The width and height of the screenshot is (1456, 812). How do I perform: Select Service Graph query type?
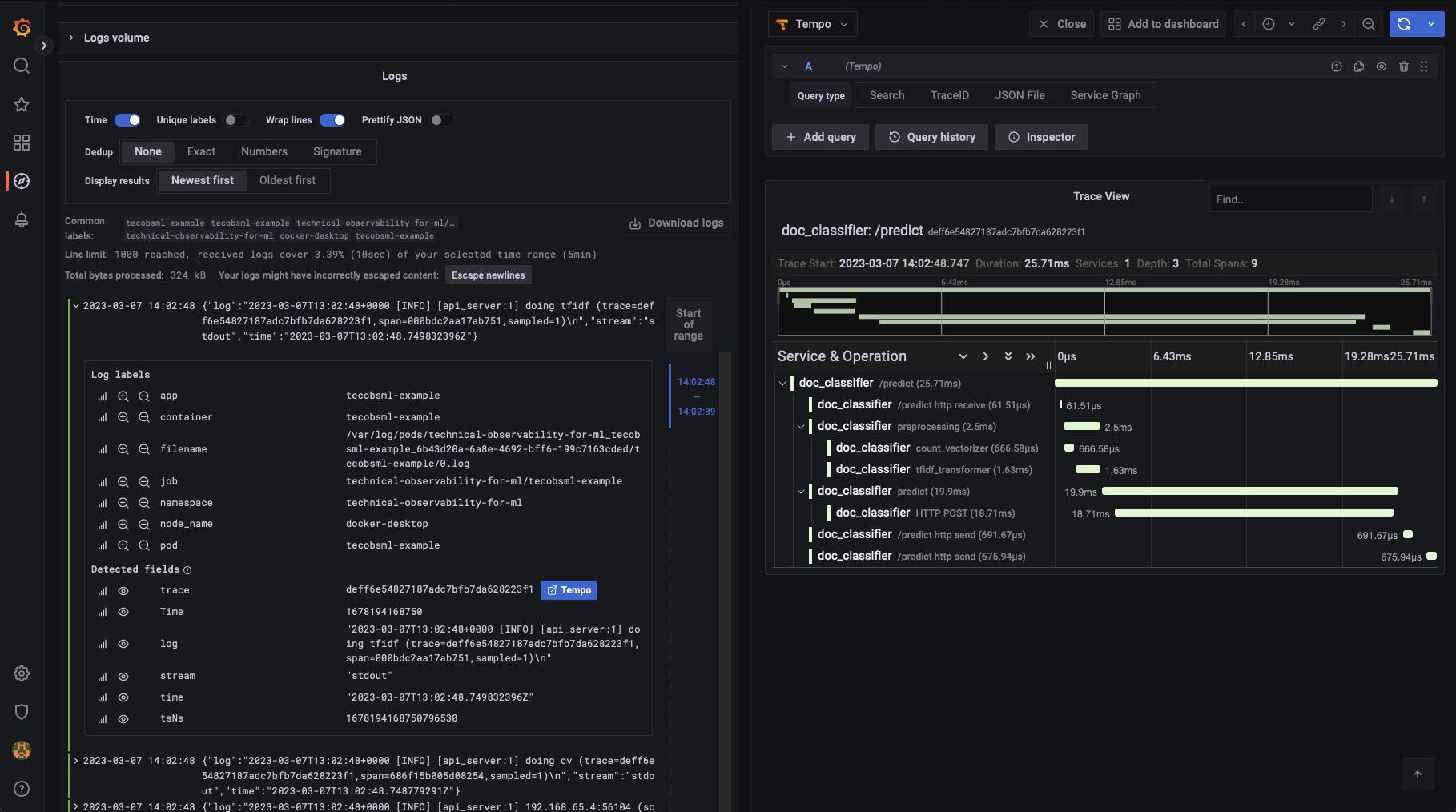click(1105, 95)
